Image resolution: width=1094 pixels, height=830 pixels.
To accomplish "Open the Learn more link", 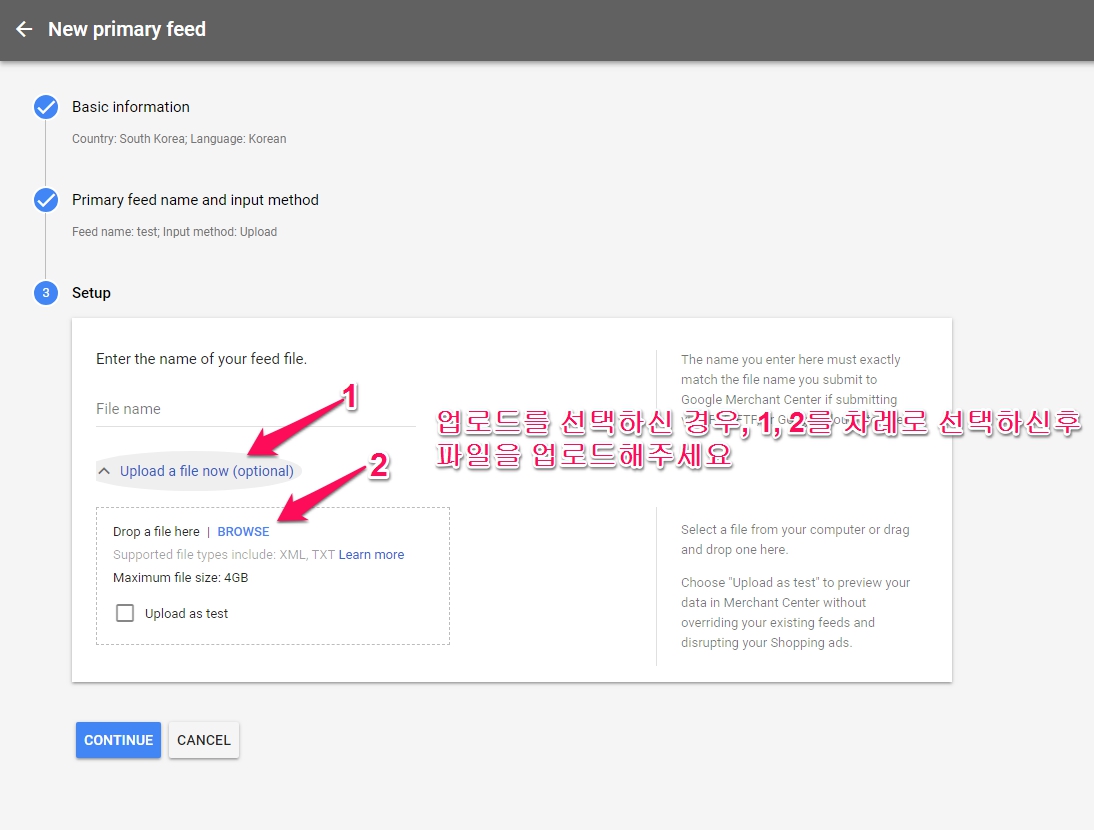I will point(371,555).
